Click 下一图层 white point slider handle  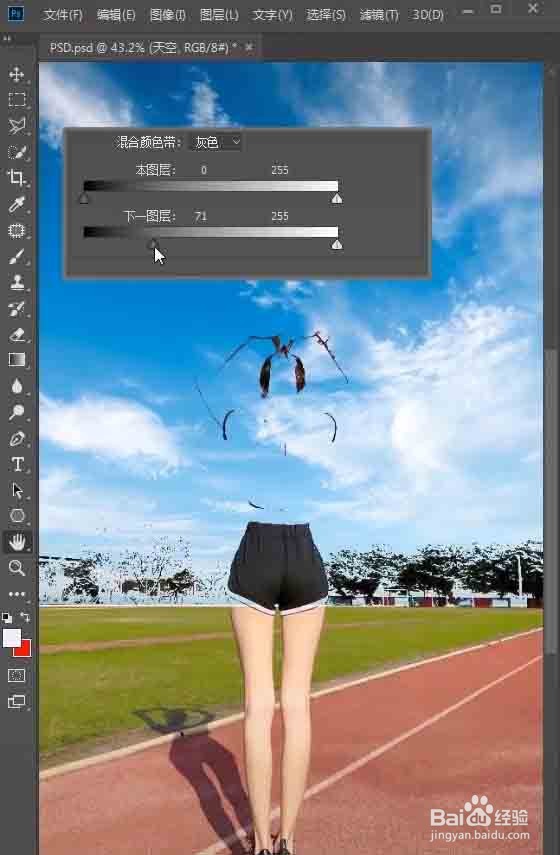tap(337, 244)
